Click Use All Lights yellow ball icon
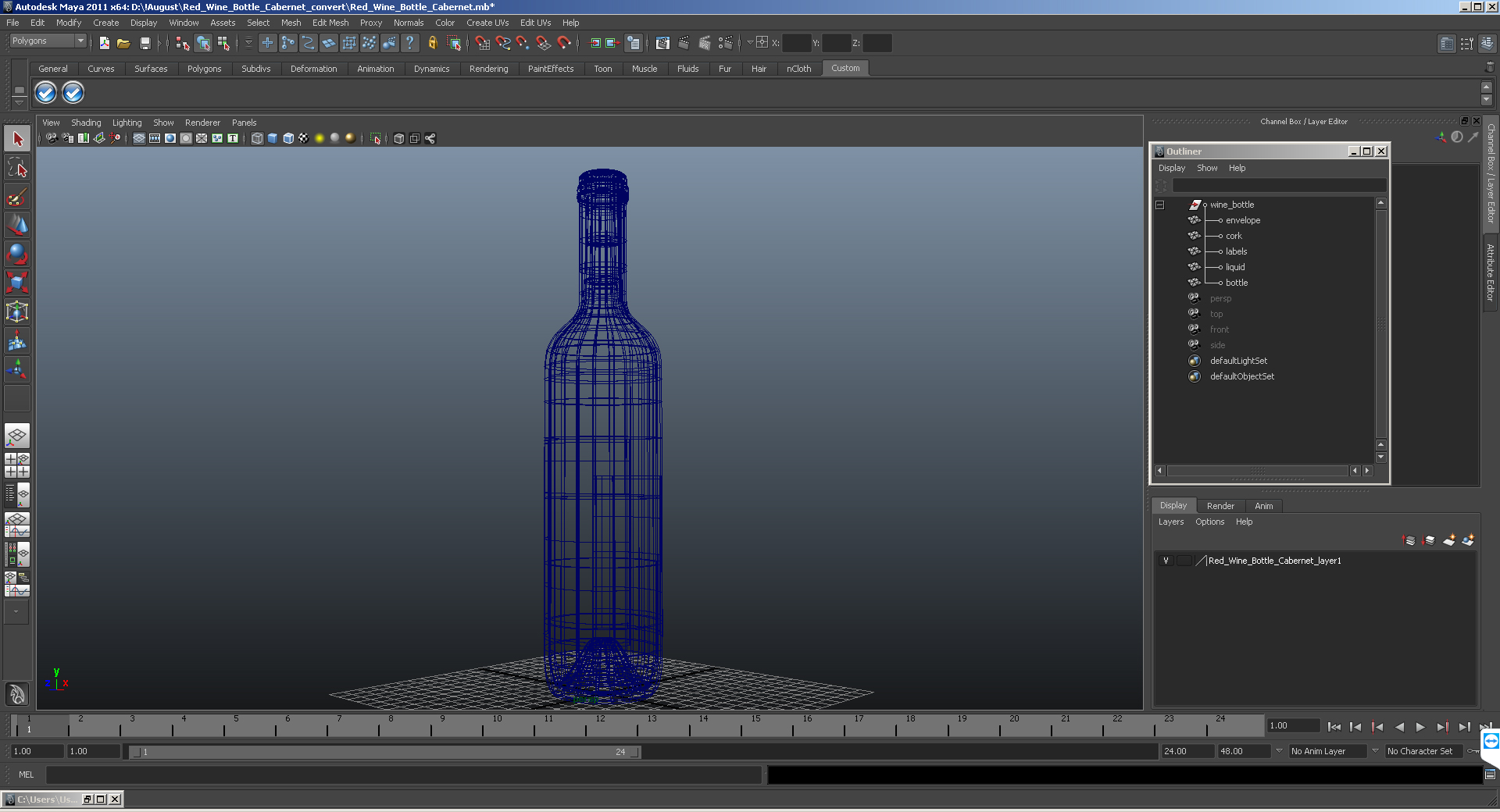 pyautogui.click(x=320, y=138)
